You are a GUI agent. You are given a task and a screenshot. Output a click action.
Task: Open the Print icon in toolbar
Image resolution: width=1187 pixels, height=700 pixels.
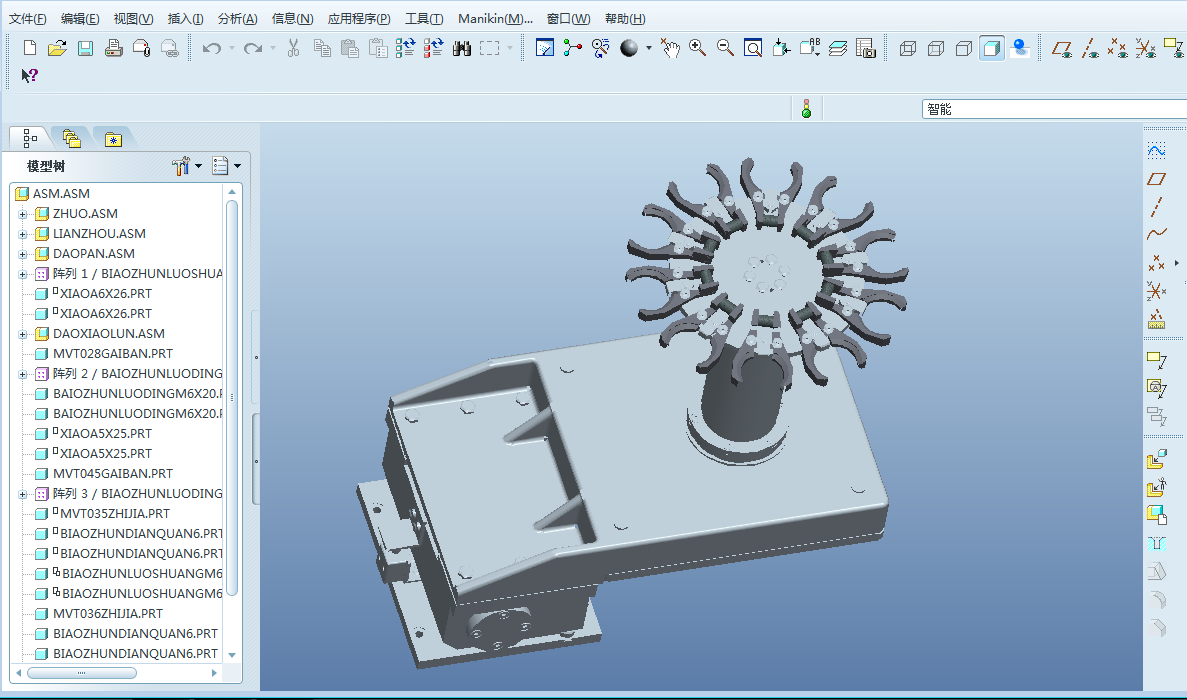pos(113,48)
